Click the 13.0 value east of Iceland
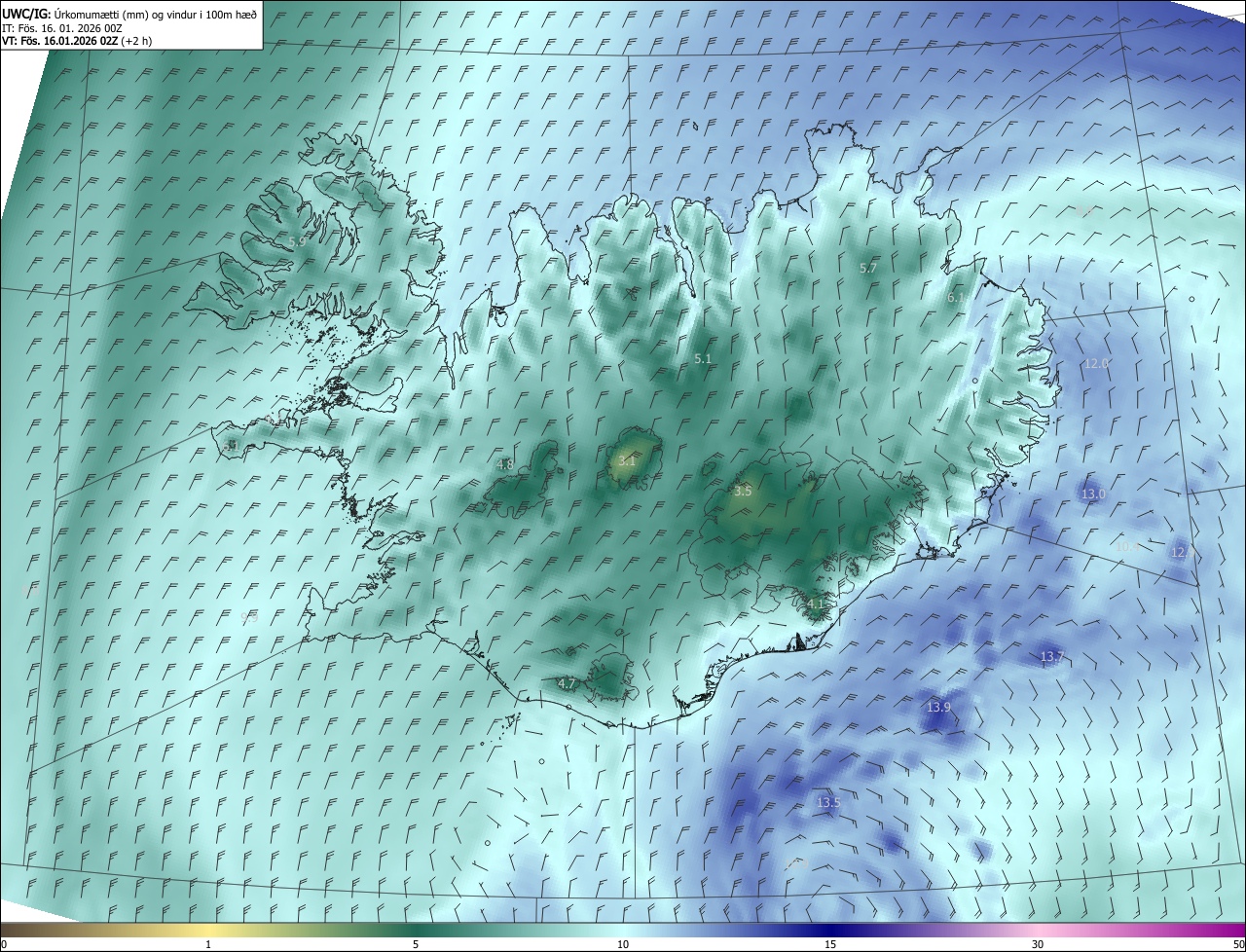Viewport: 1246px width, 952px height. pos(1093,494)
